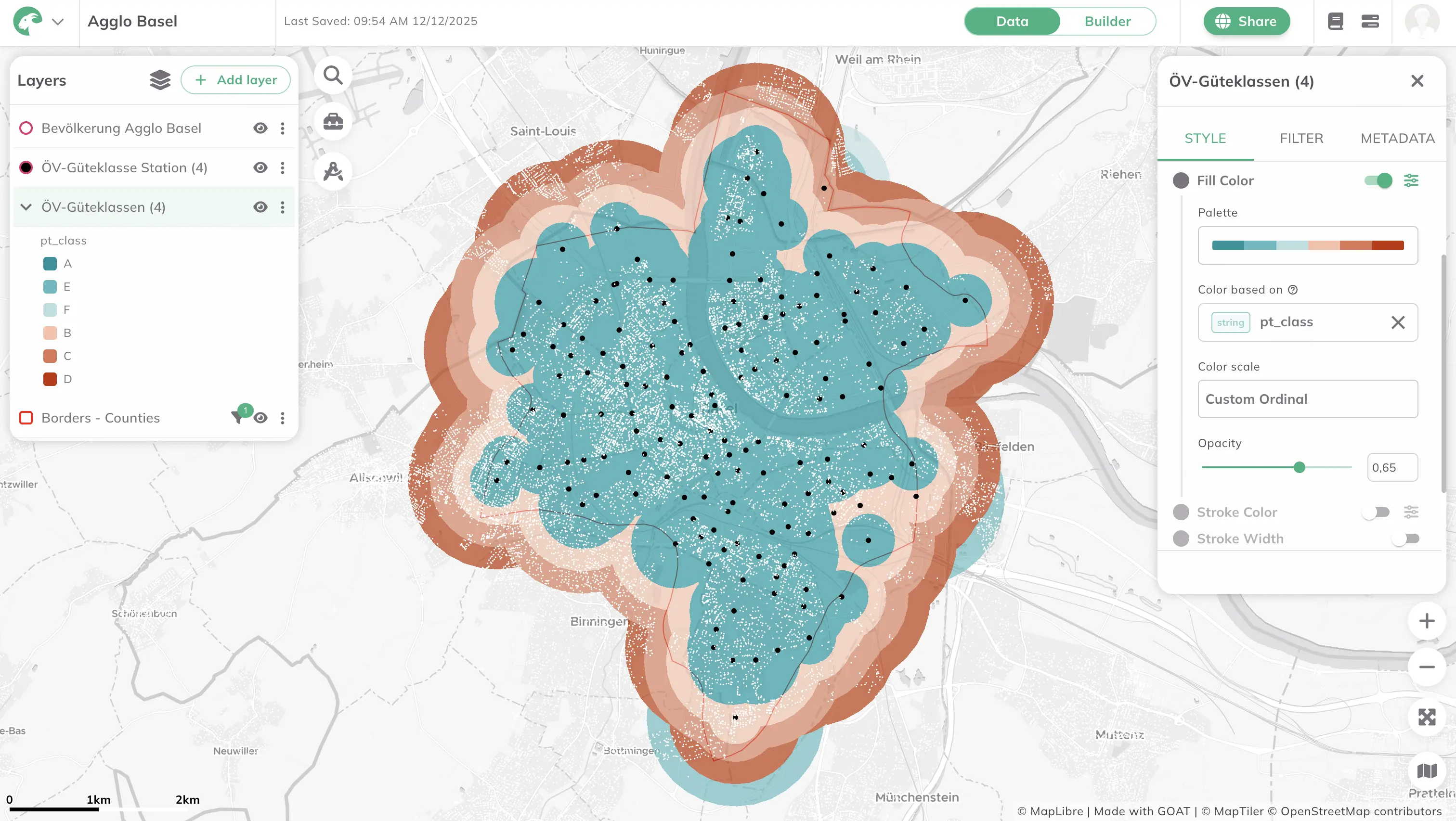Collapse the ÖV-Güteklassen layer legend
The image size is (1456, 821).
[26, 207]
